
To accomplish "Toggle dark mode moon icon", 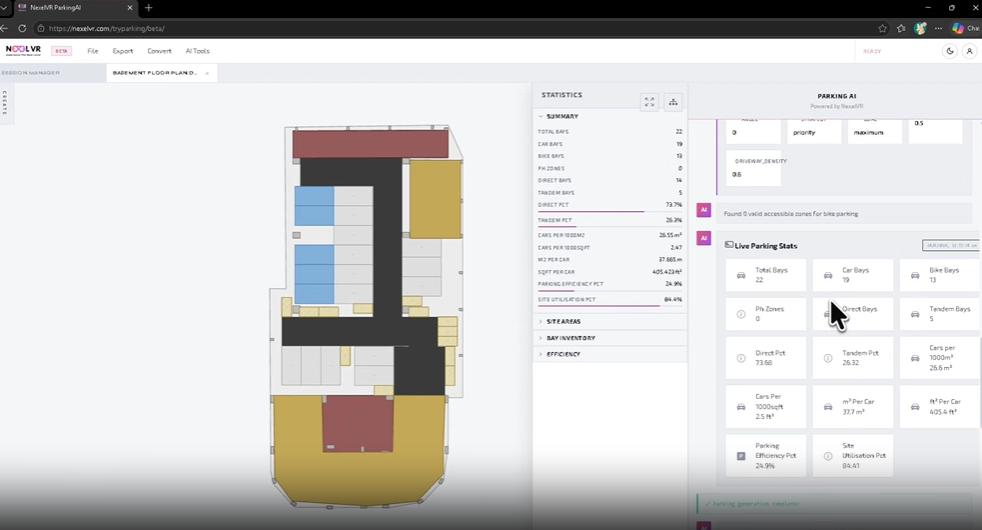I will [950, 51].
